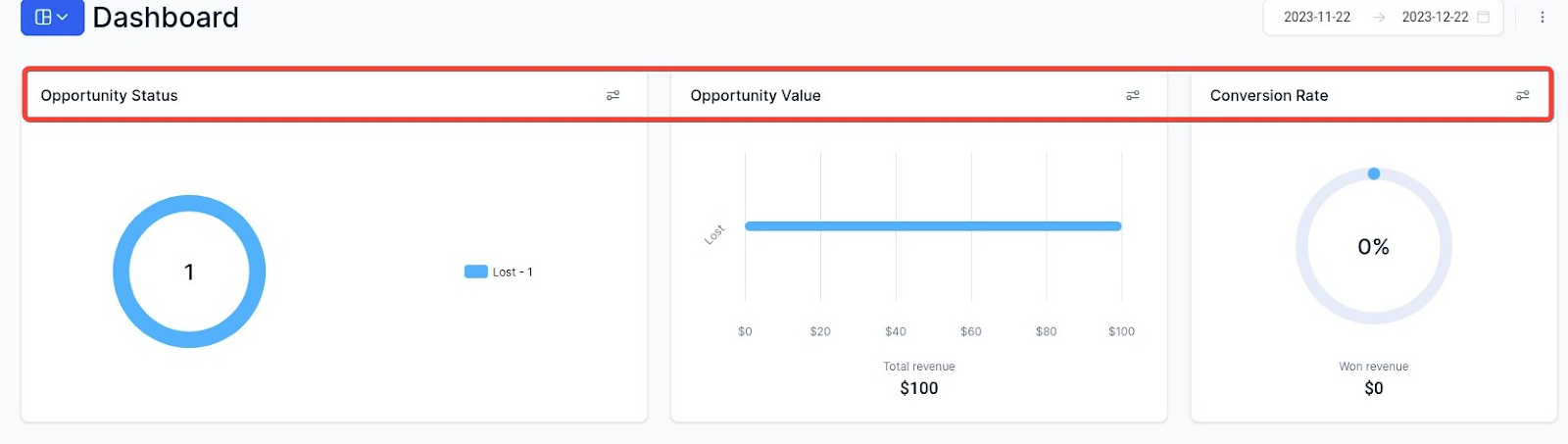
Task: Open Opportunity Value widget filter settings
Action: coord(1132,95)
